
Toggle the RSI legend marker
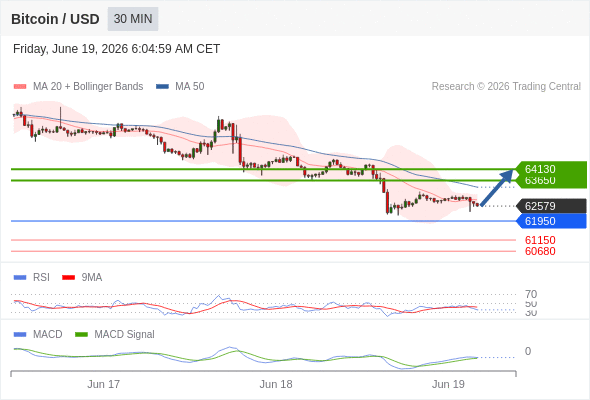click(x=20, y=277)
